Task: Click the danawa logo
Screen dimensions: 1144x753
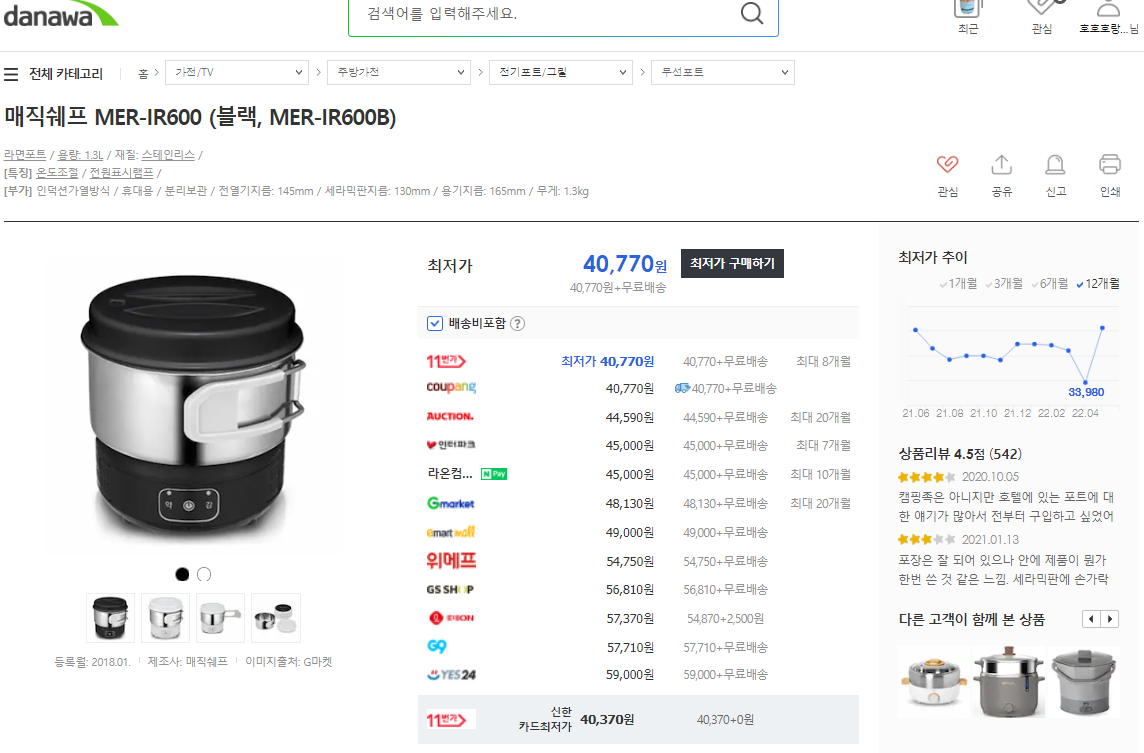Action: coord(61,13)
